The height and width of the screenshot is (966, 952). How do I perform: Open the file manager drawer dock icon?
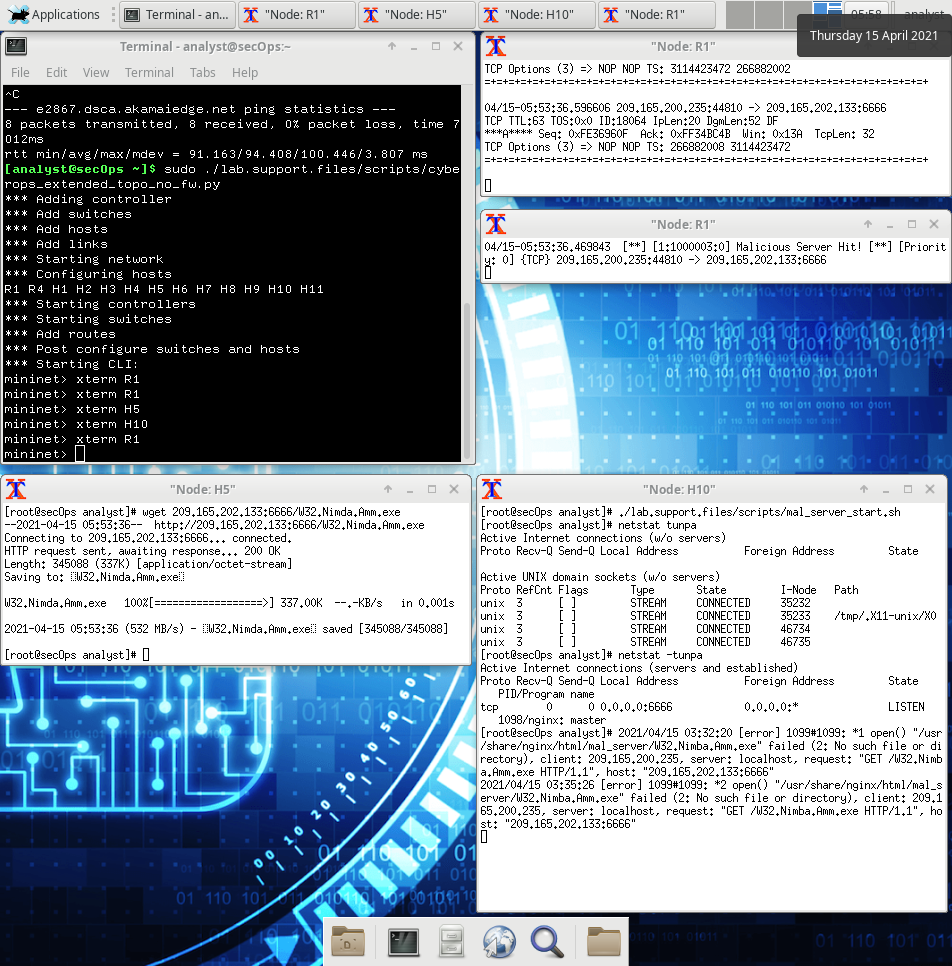pos(451,942)
